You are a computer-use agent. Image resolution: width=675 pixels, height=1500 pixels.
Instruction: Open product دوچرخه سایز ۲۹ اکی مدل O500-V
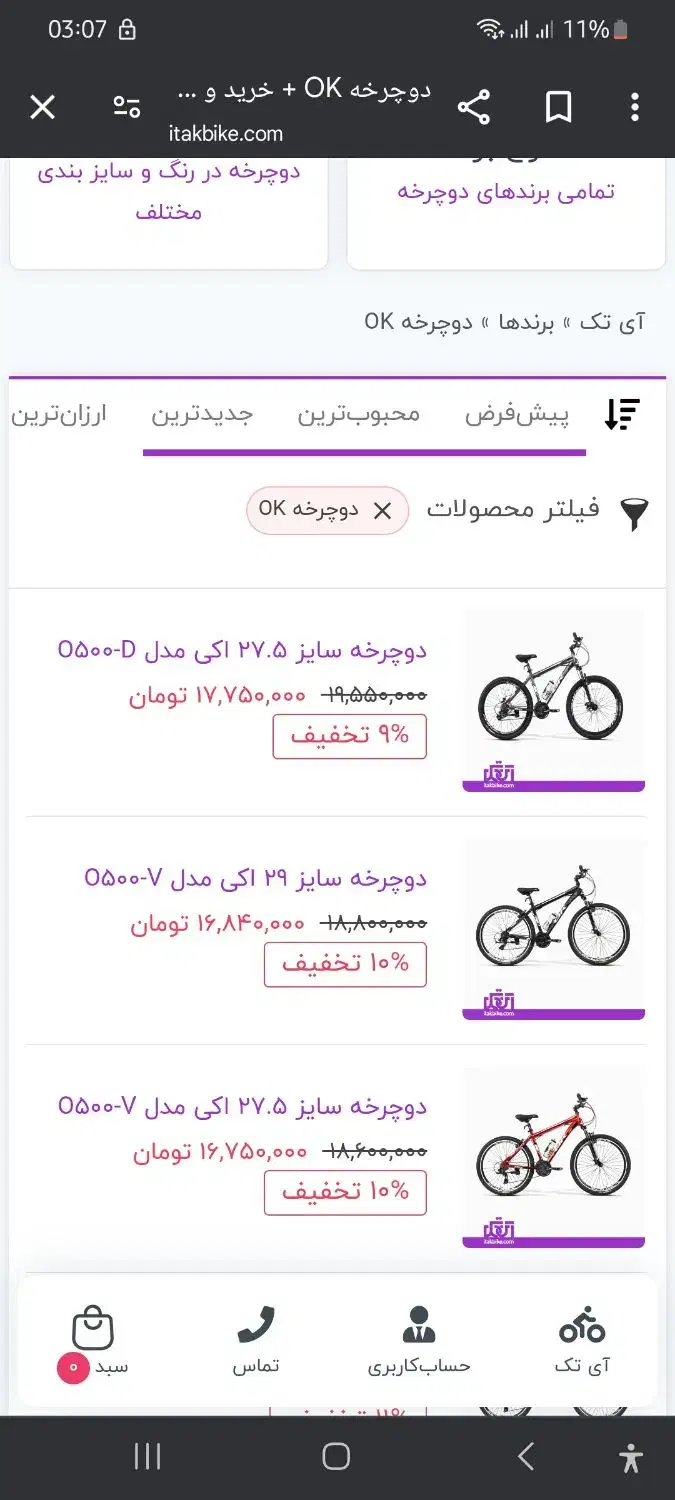pyautogui.click(x=257, y=877)
